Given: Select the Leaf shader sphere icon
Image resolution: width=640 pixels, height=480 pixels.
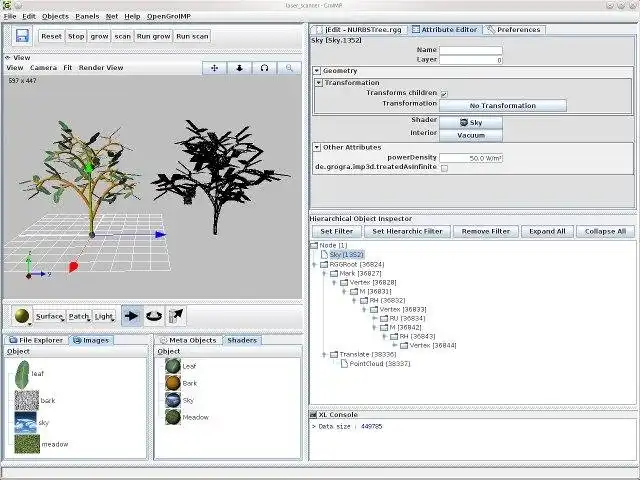Looking at the screenshot, I should pos(173,366).
